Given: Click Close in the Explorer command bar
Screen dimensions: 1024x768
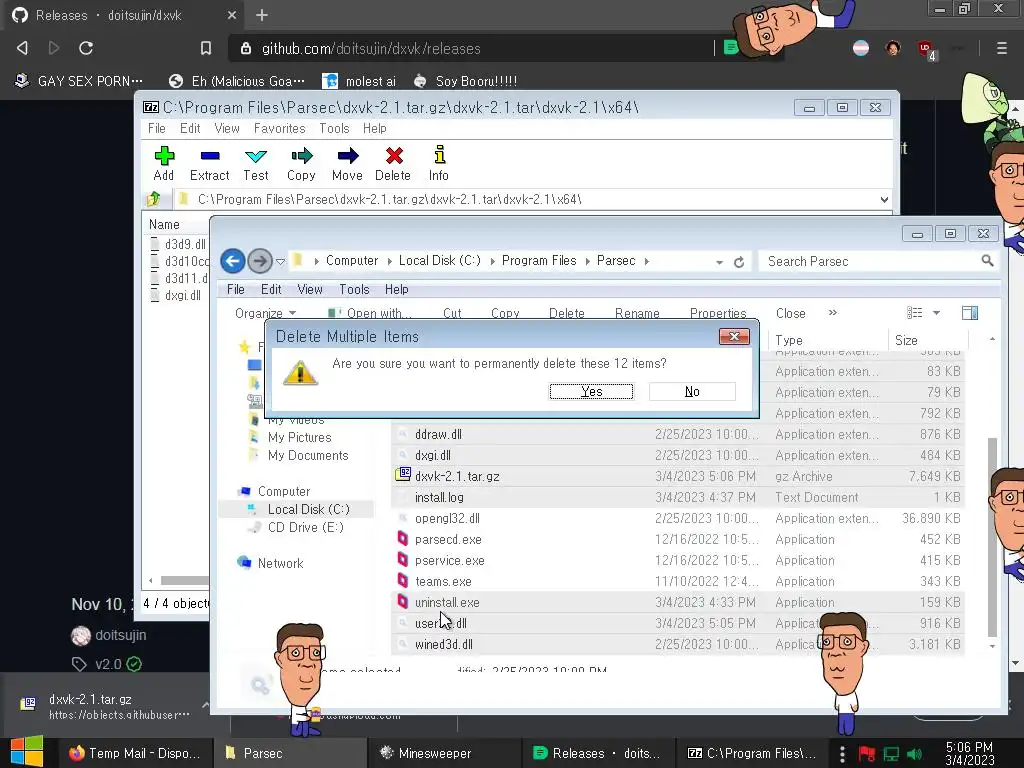Looking at the screenshot, I should coord(790,313).
